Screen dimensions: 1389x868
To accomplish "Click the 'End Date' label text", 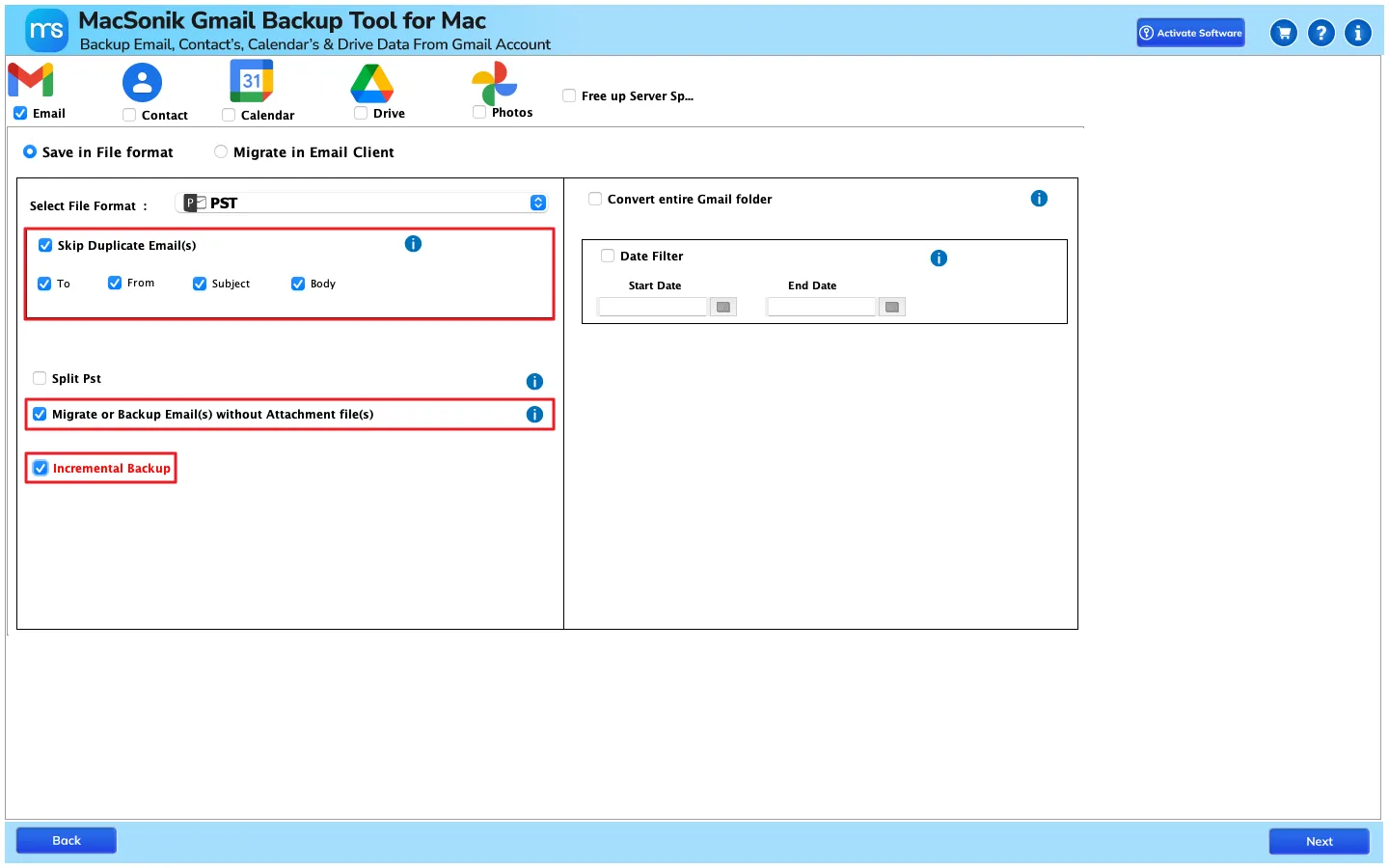I will (x=812, y=285).
